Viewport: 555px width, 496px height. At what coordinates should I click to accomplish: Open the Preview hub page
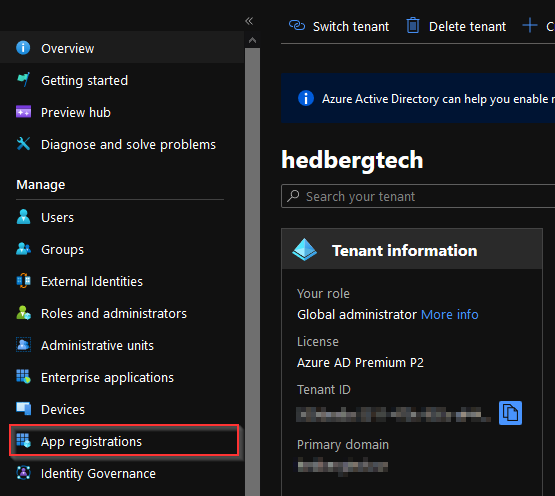(x=122, y=112)
